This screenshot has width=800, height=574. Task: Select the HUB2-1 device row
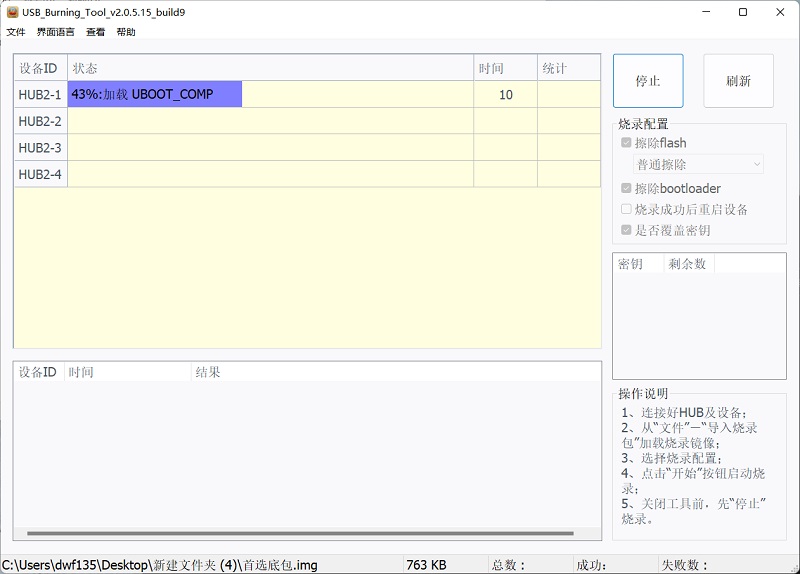(x=307, y=94)
